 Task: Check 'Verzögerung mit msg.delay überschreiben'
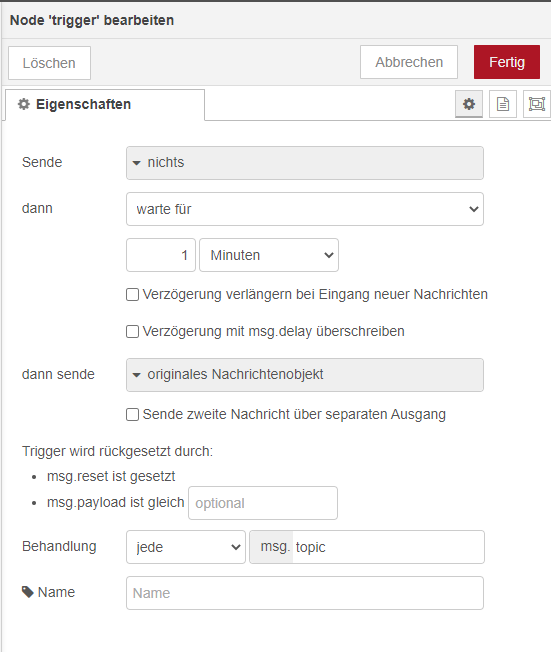(x=132, y=331)
